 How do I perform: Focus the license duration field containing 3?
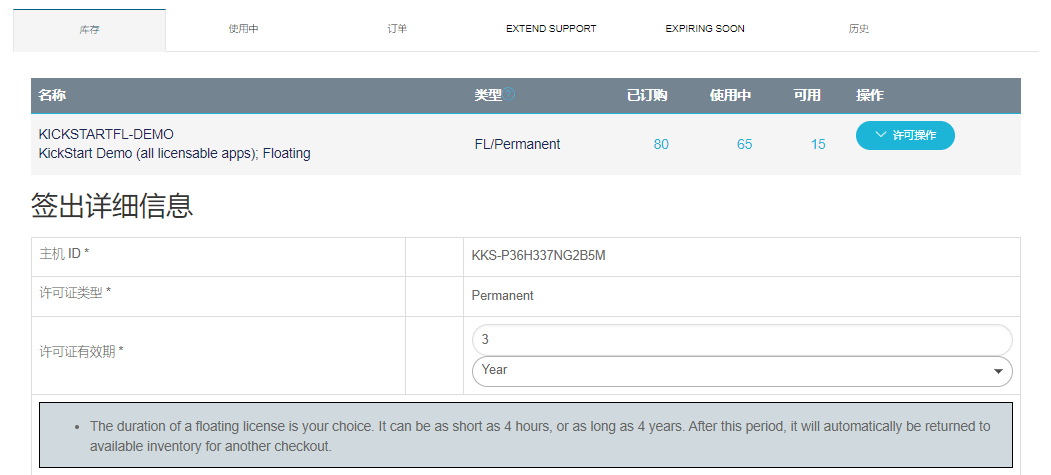[x=741, y=340]
